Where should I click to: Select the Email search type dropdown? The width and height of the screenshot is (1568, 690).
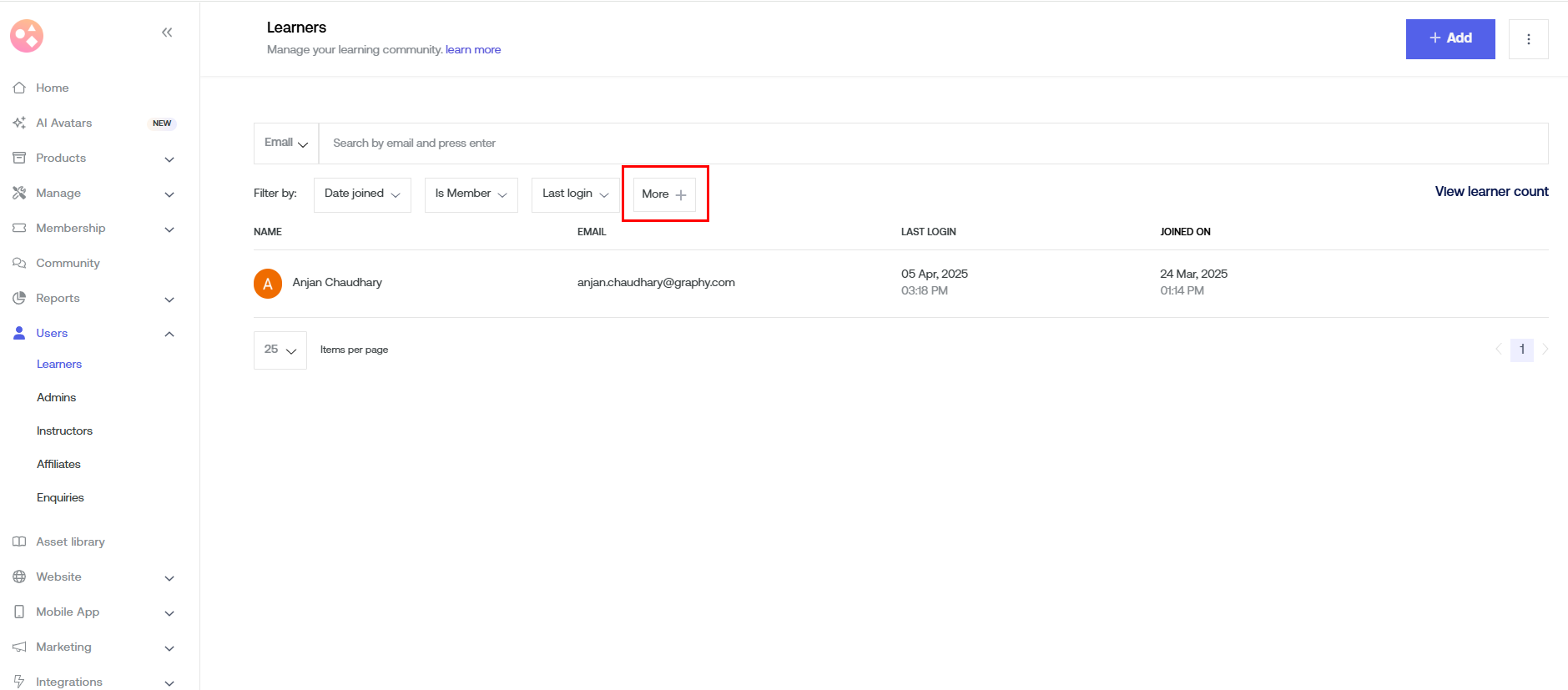[x=286, y=144]
